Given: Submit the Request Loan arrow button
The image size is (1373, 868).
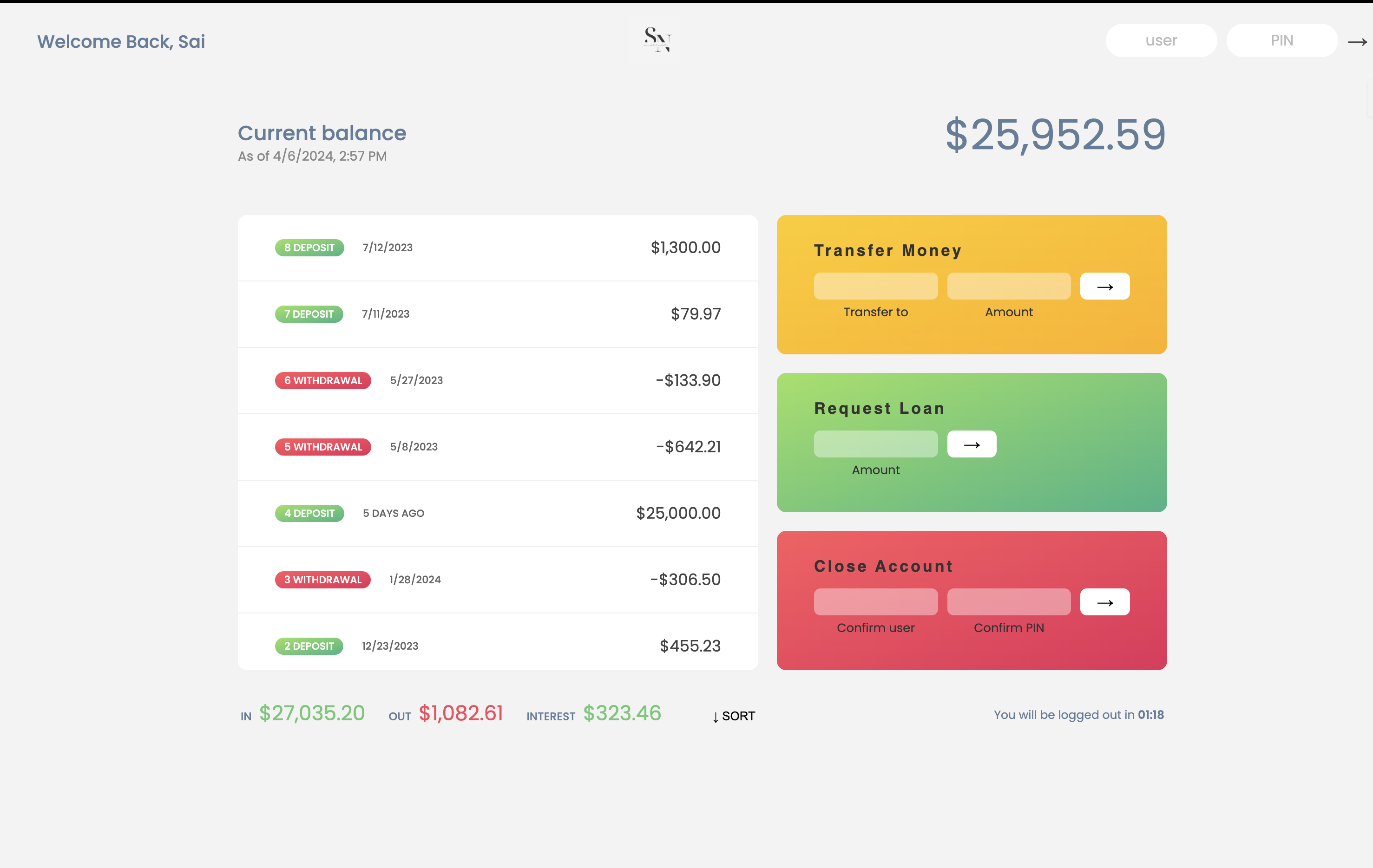Looking at the screenshot, I should pyautogui.click(x=972, y=444).
